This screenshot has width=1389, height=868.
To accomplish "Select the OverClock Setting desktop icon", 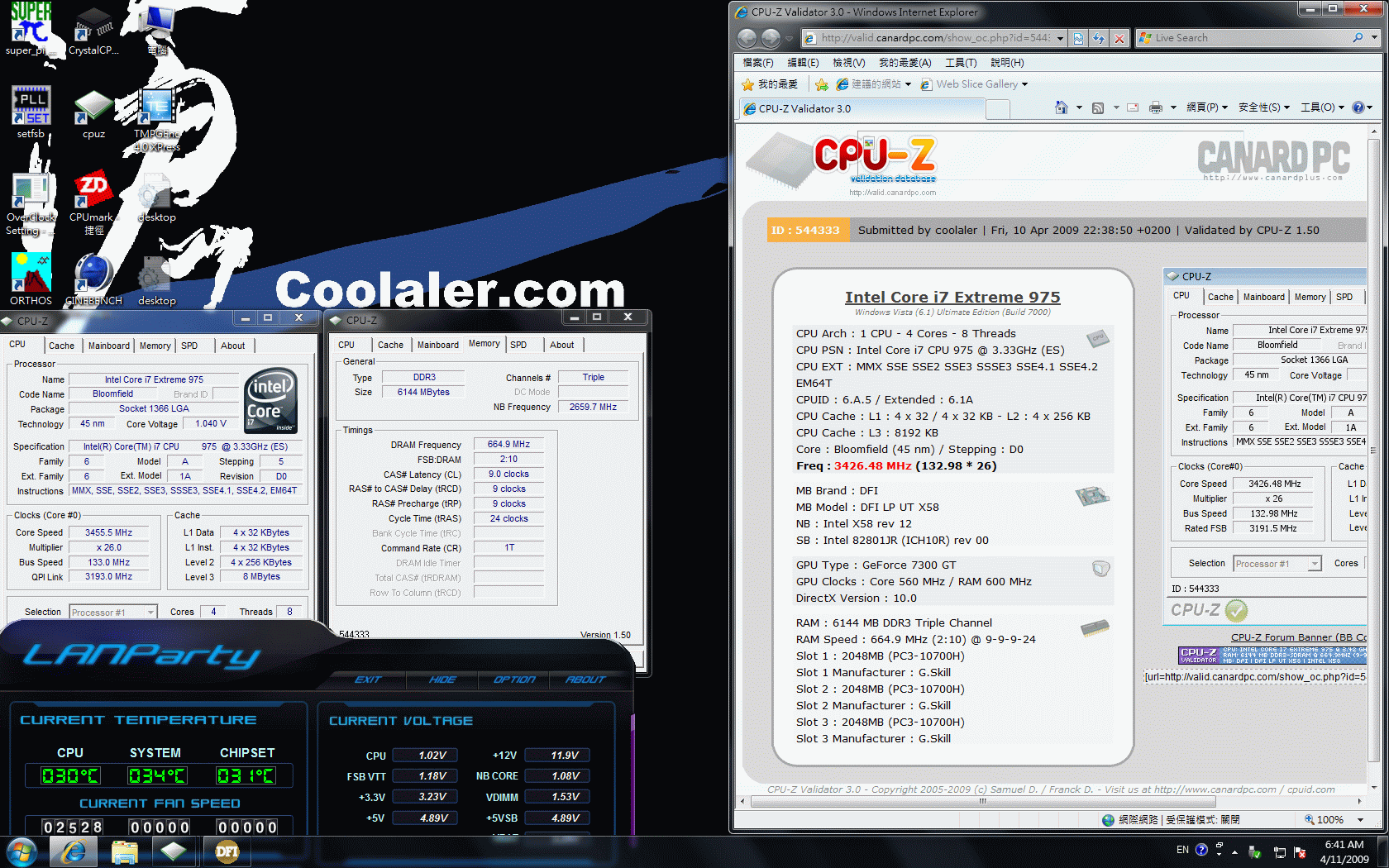I will pos(31,204).
